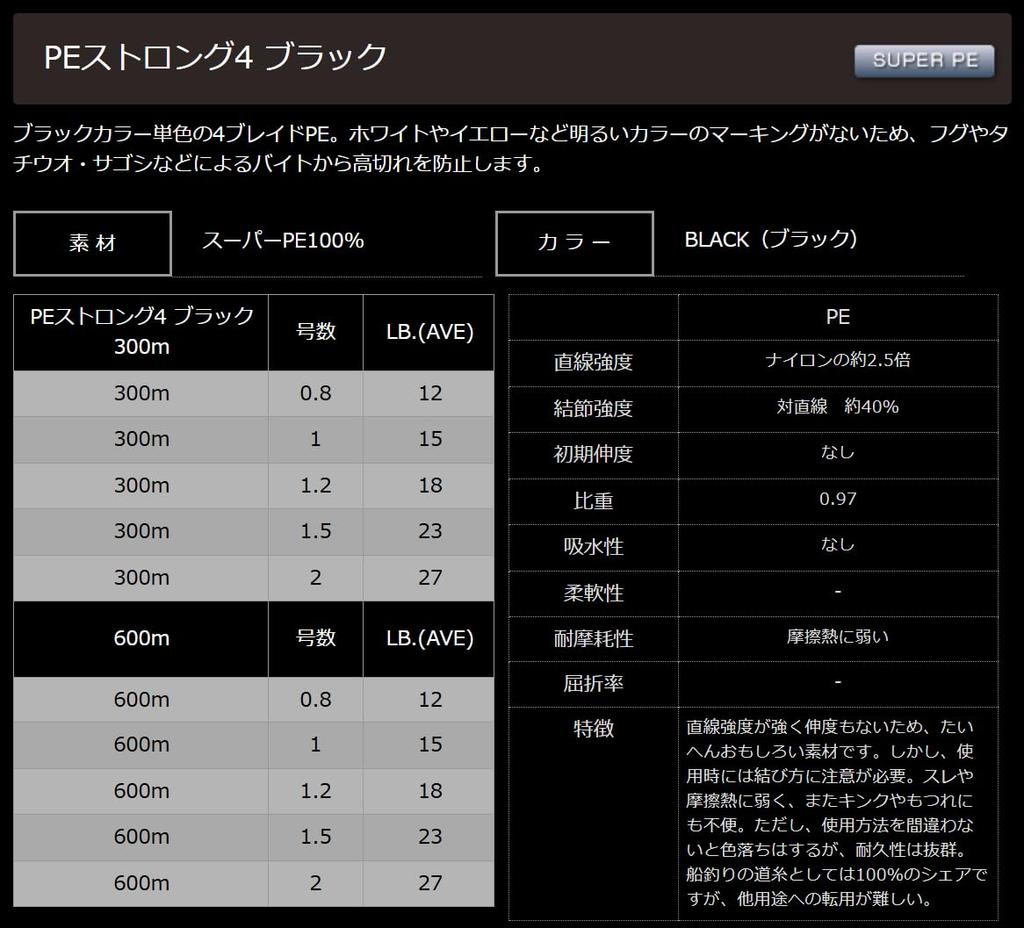Expand the 300m table section header
Screen dimensions: 1024x928
(139, 333)
